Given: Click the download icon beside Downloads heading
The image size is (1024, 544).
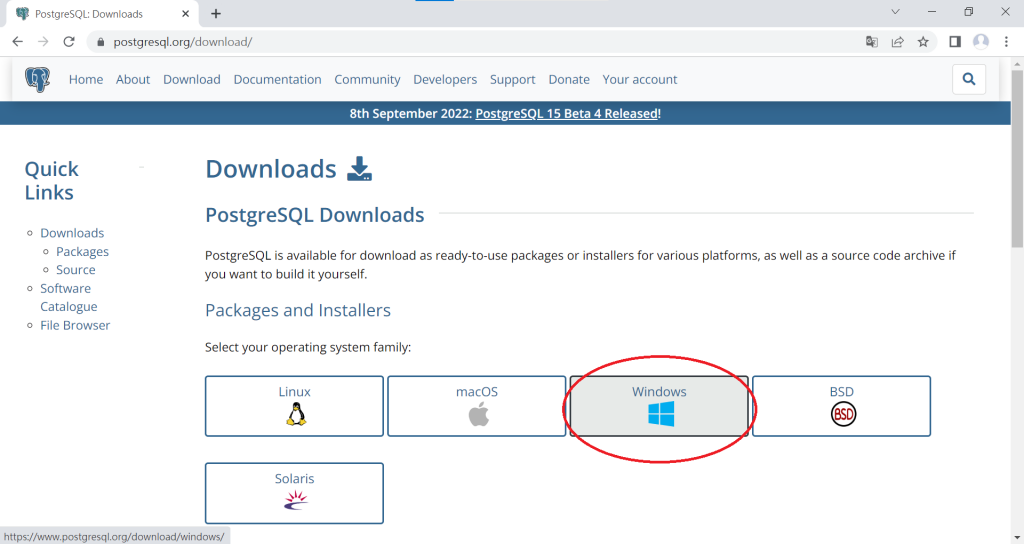Looking at the screenshot, I should coord(359,169).
